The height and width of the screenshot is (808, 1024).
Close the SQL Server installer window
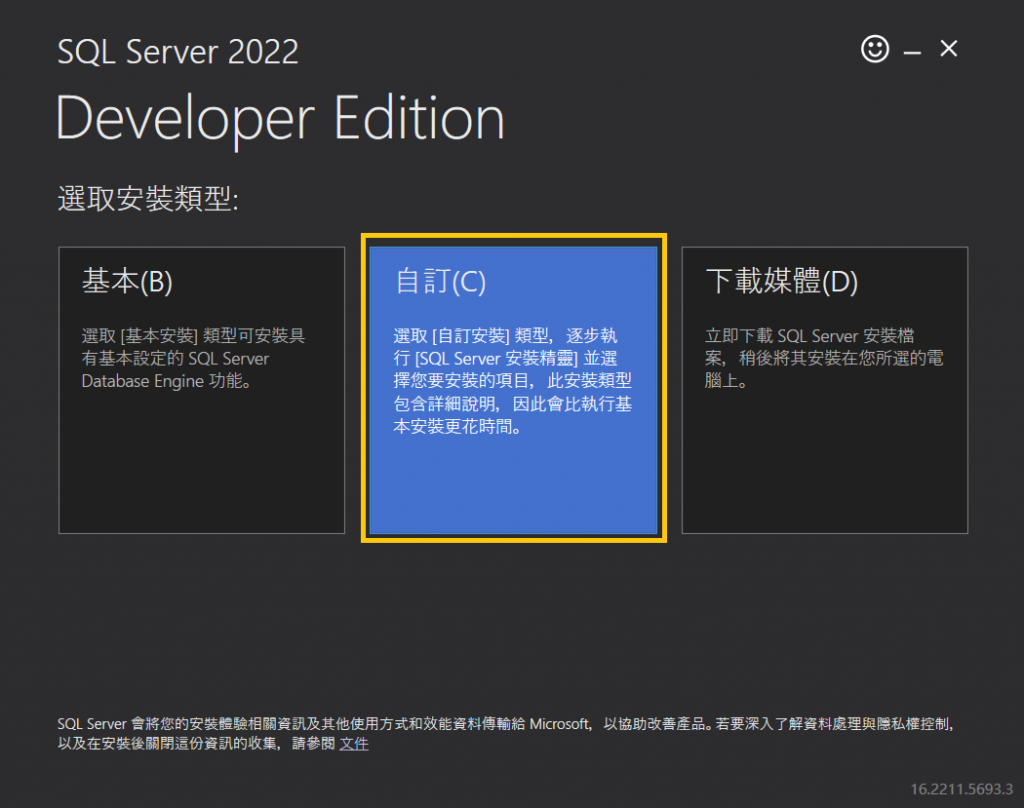tap(948, 48)
